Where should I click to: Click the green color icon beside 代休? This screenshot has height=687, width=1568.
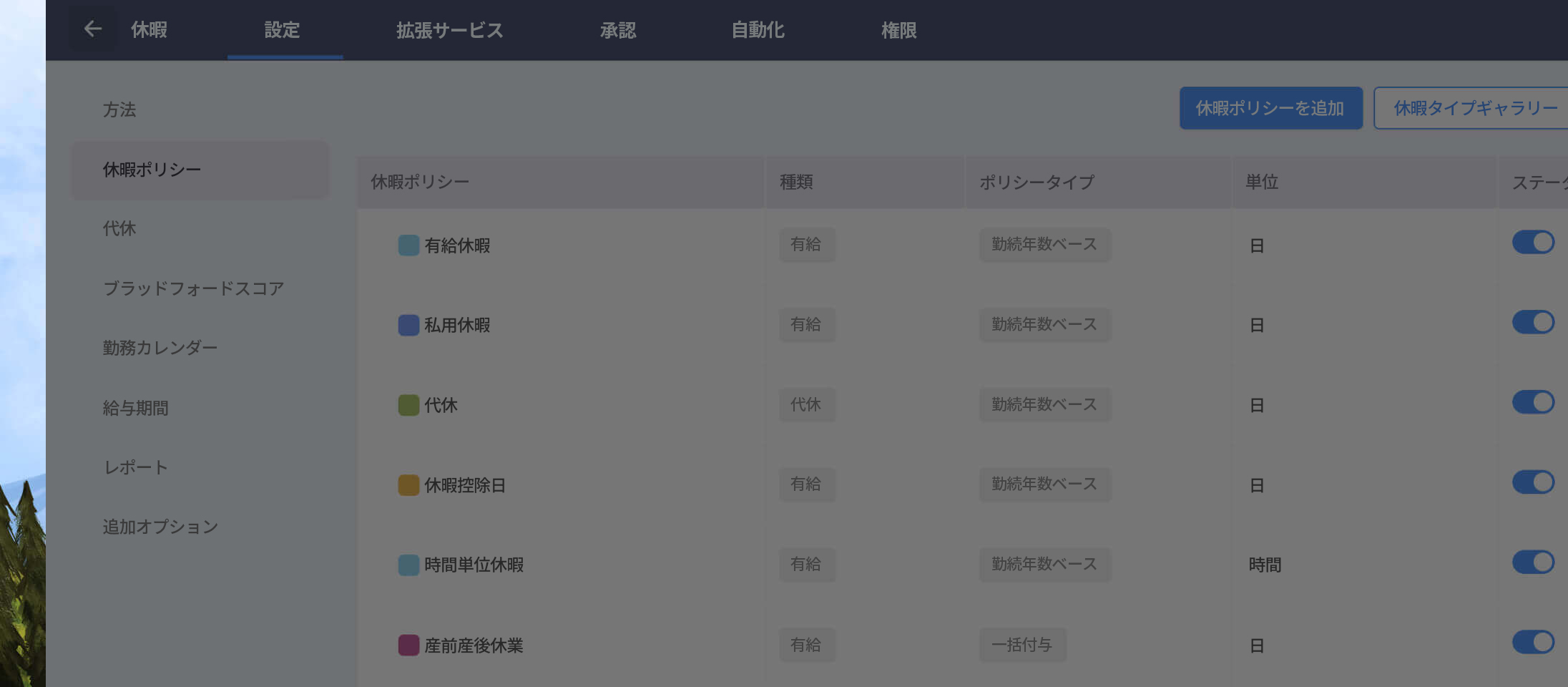coord(408,404)
